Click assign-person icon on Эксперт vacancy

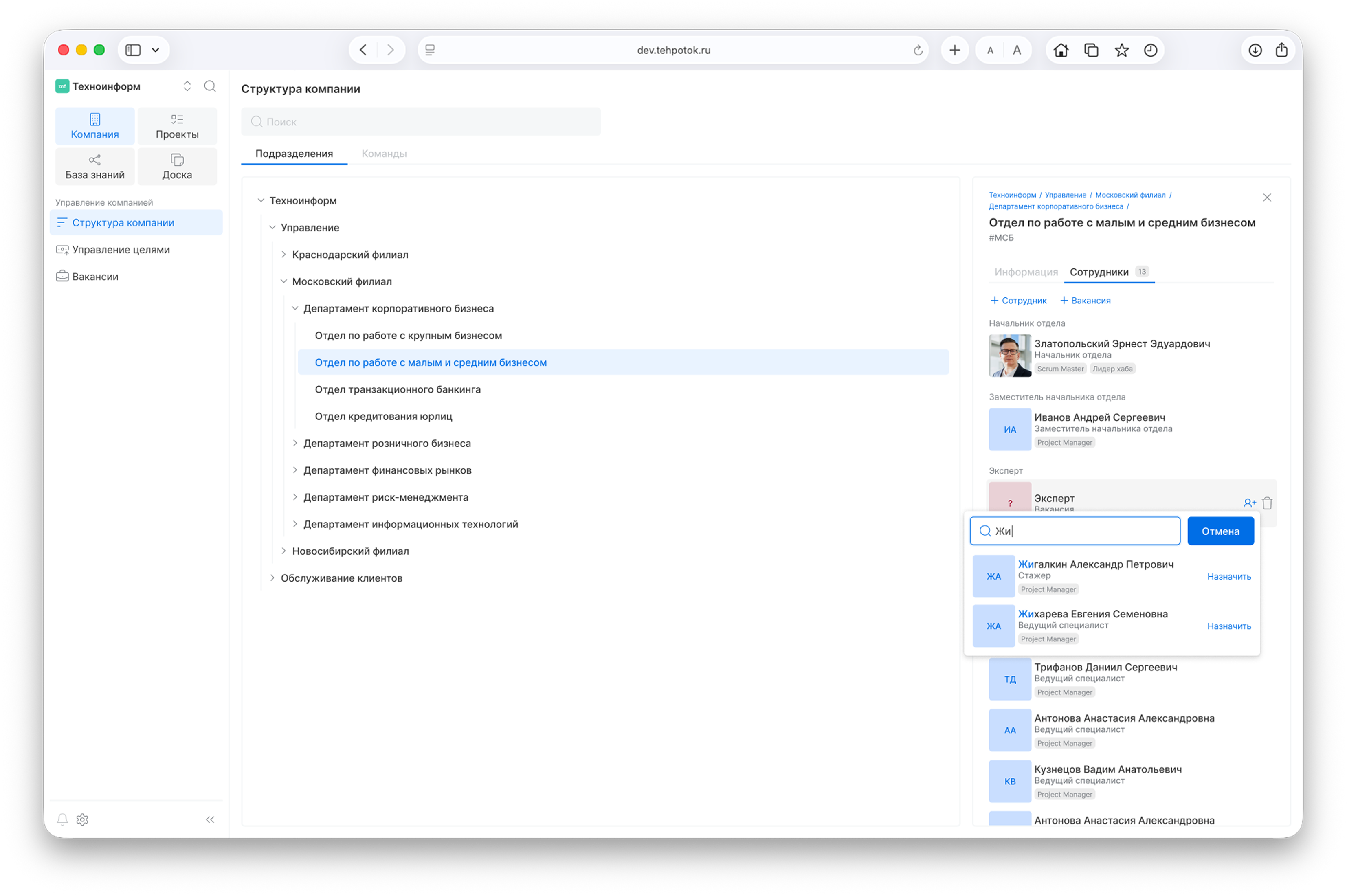coord(1249,503)
